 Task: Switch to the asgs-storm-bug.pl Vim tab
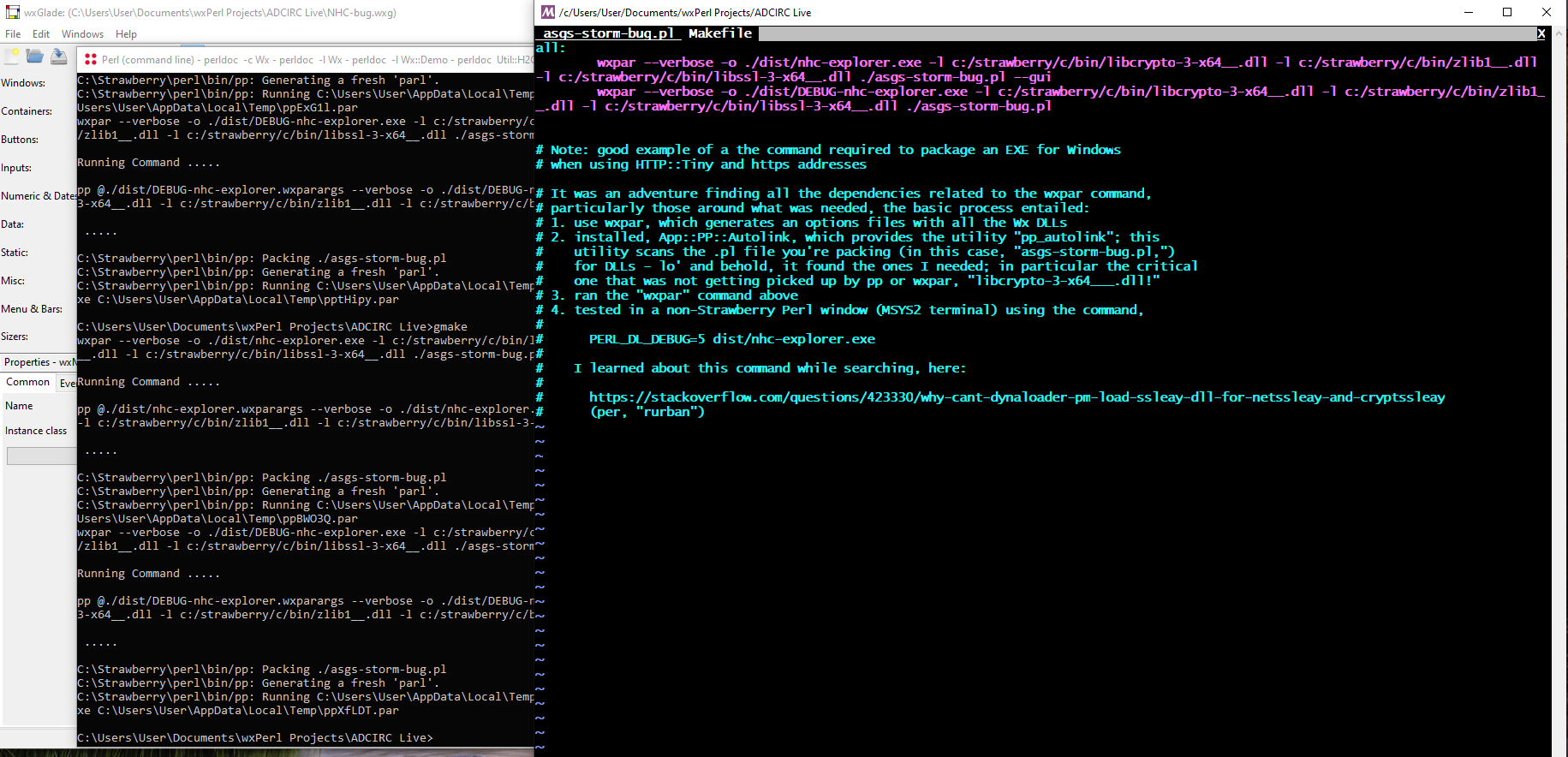pyautogui.click(x=608, y=33)
